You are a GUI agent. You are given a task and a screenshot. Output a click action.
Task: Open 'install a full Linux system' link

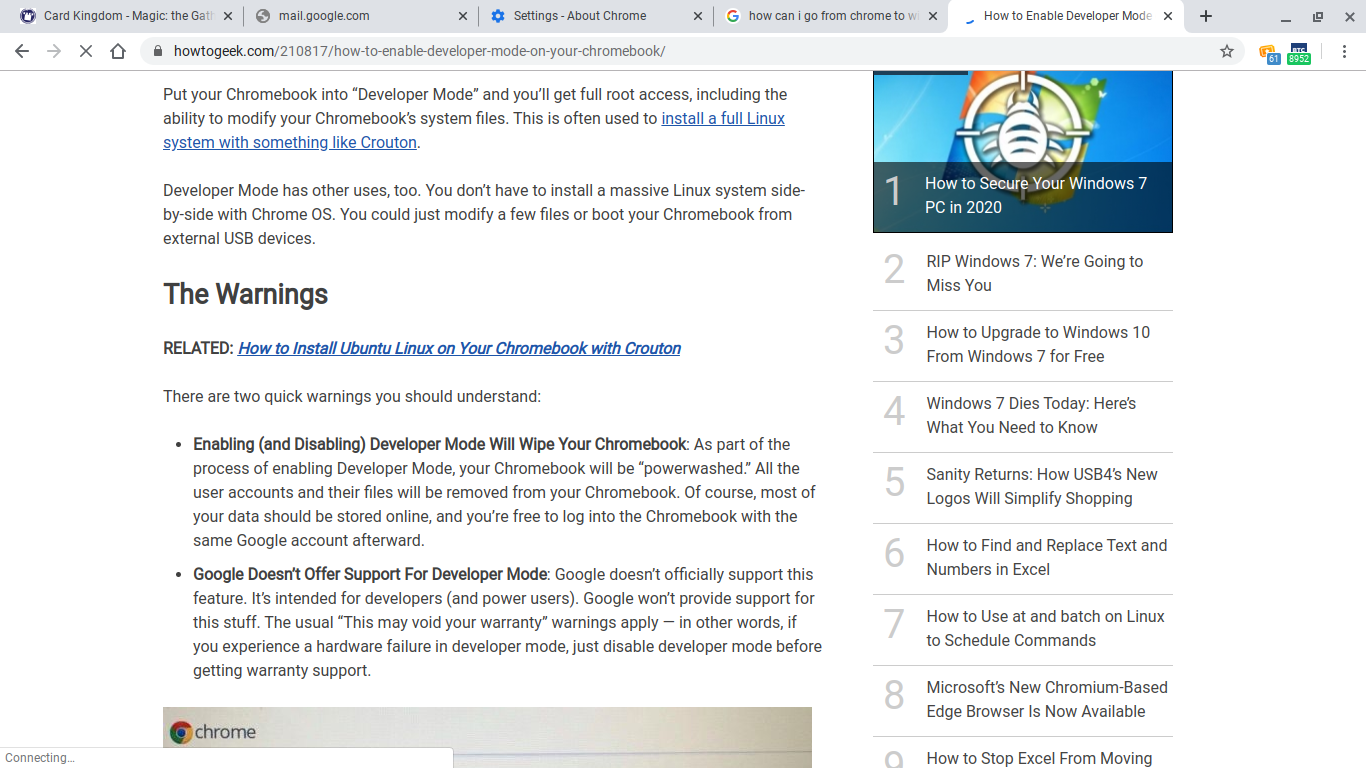point(474,130)
